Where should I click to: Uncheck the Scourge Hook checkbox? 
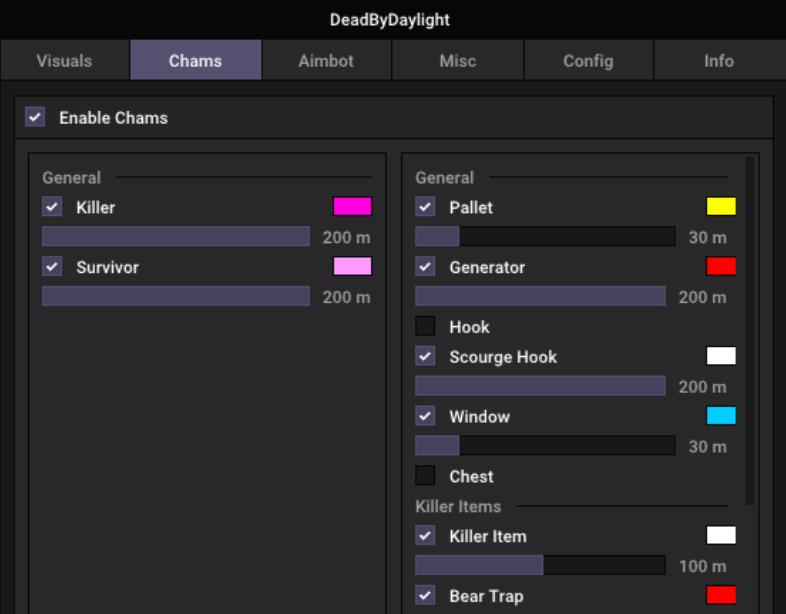point(425,357)
